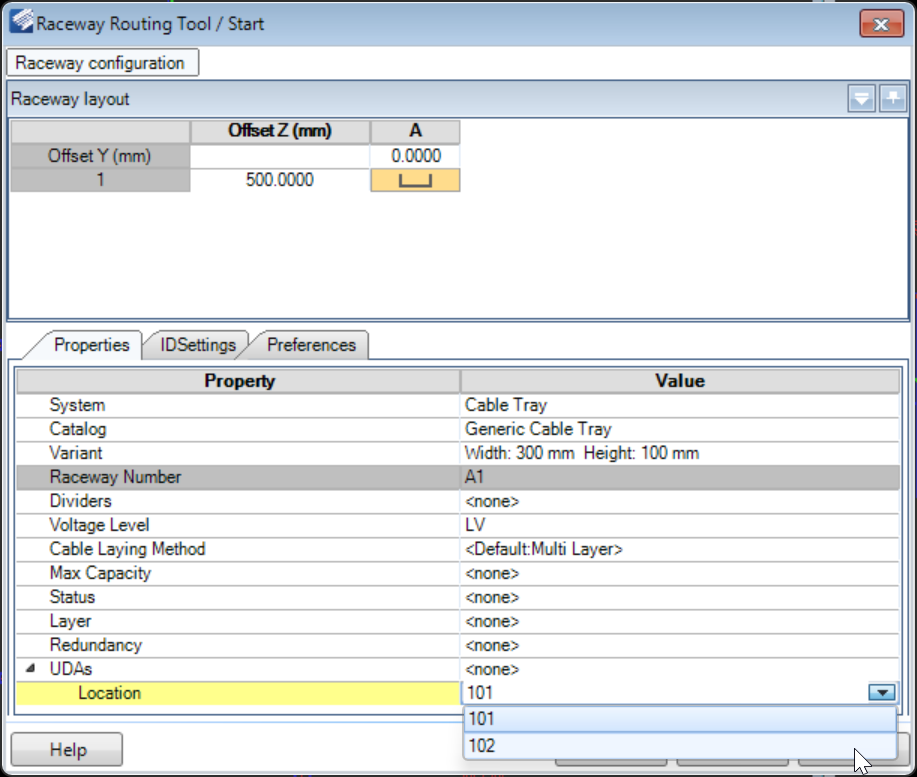
Task: Click the Redundancy value cell
Action: (680, 645)
